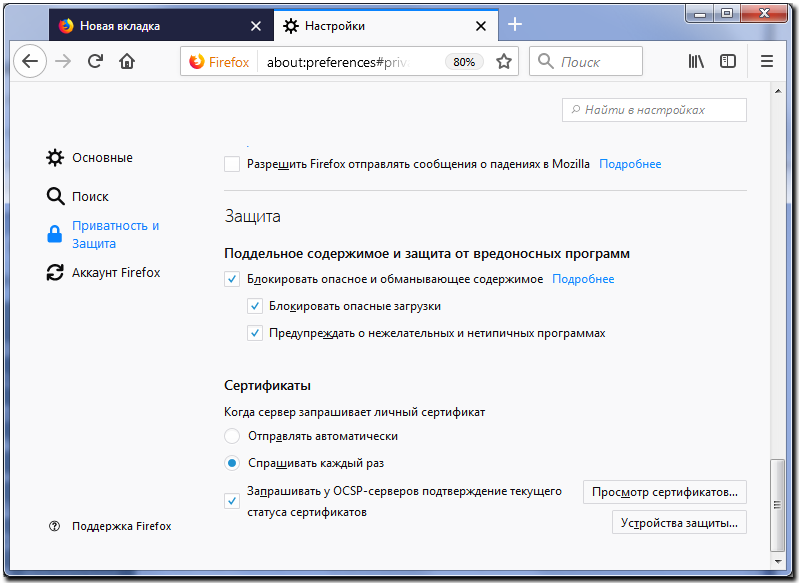Open the Library panel icon
799x583 pixels.
click(x=696, y=61)
